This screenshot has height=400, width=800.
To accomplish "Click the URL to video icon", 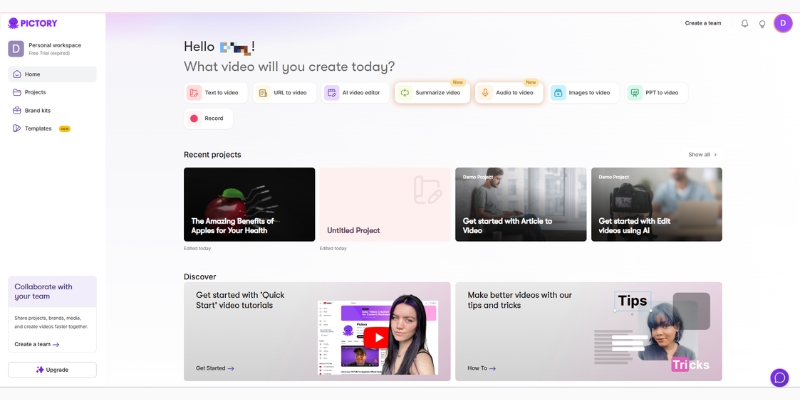I will point(263,93).
